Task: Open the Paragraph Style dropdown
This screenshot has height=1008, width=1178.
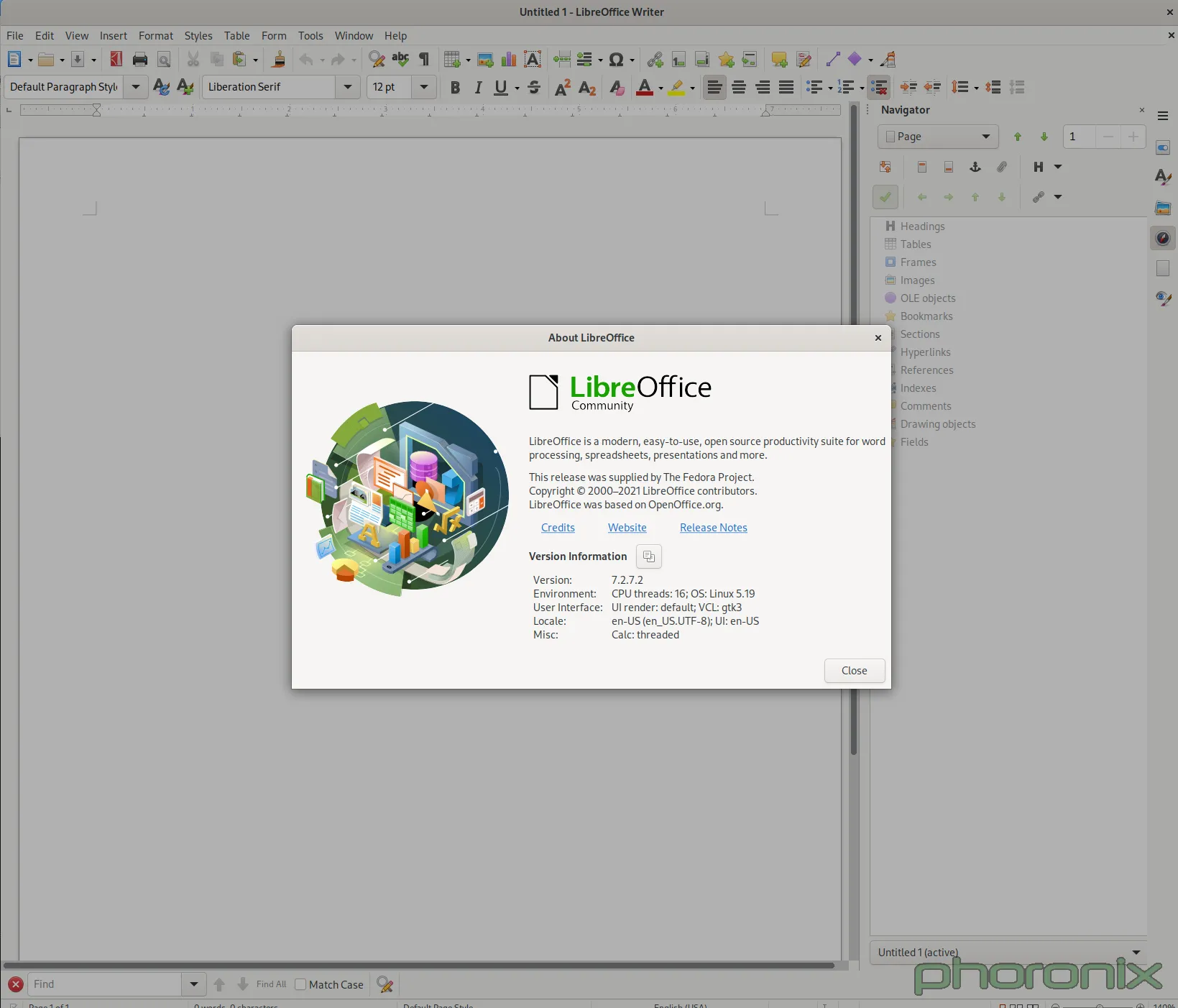Action: [x=136, y=87]
